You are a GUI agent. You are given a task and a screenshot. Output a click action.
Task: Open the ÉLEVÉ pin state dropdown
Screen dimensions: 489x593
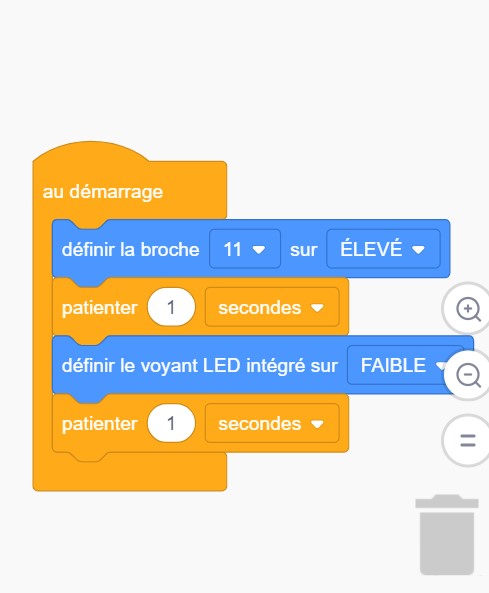tap(383, 249)
